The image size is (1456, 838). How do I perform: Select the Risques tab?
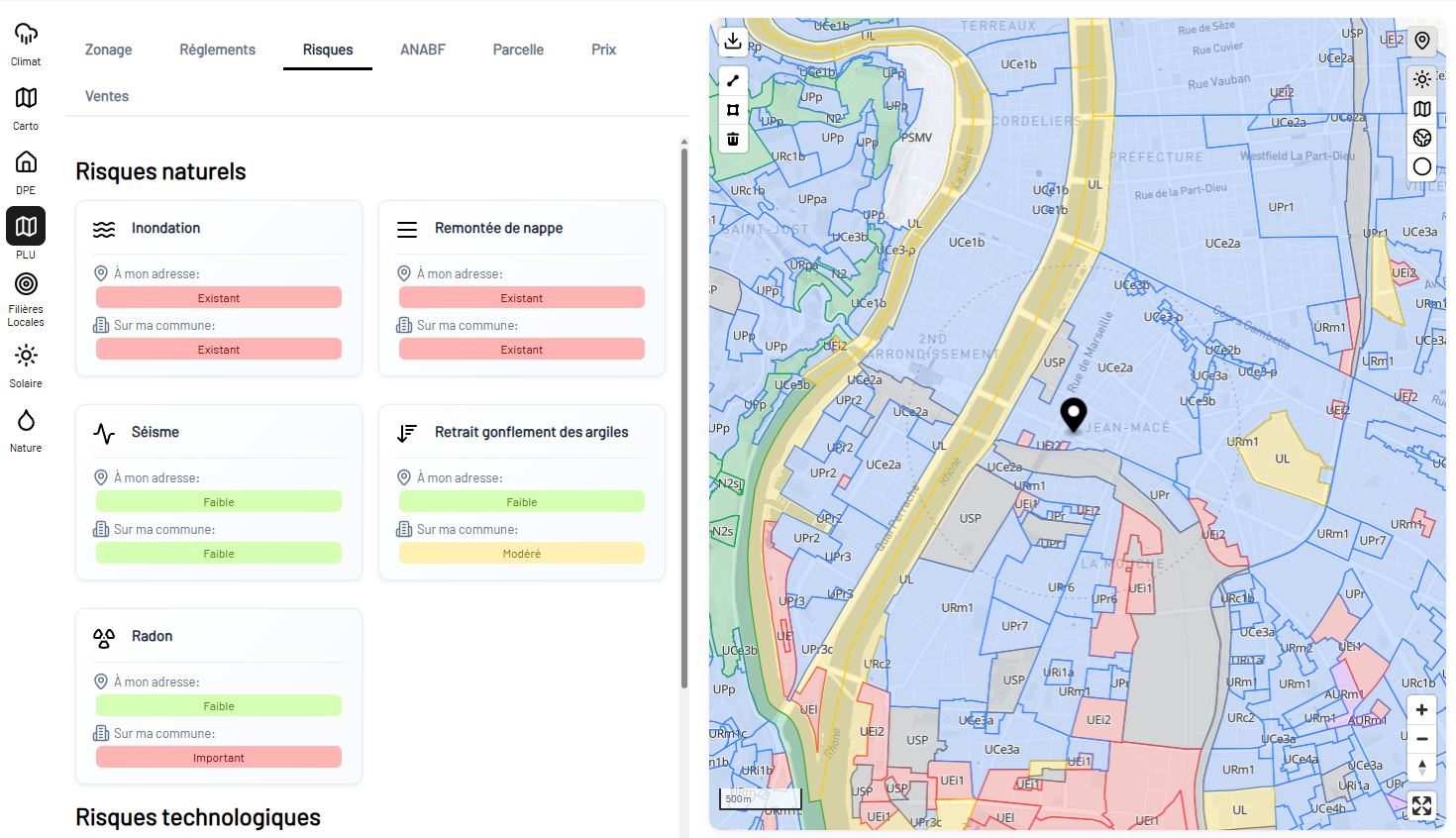click(x=328, y=50)
